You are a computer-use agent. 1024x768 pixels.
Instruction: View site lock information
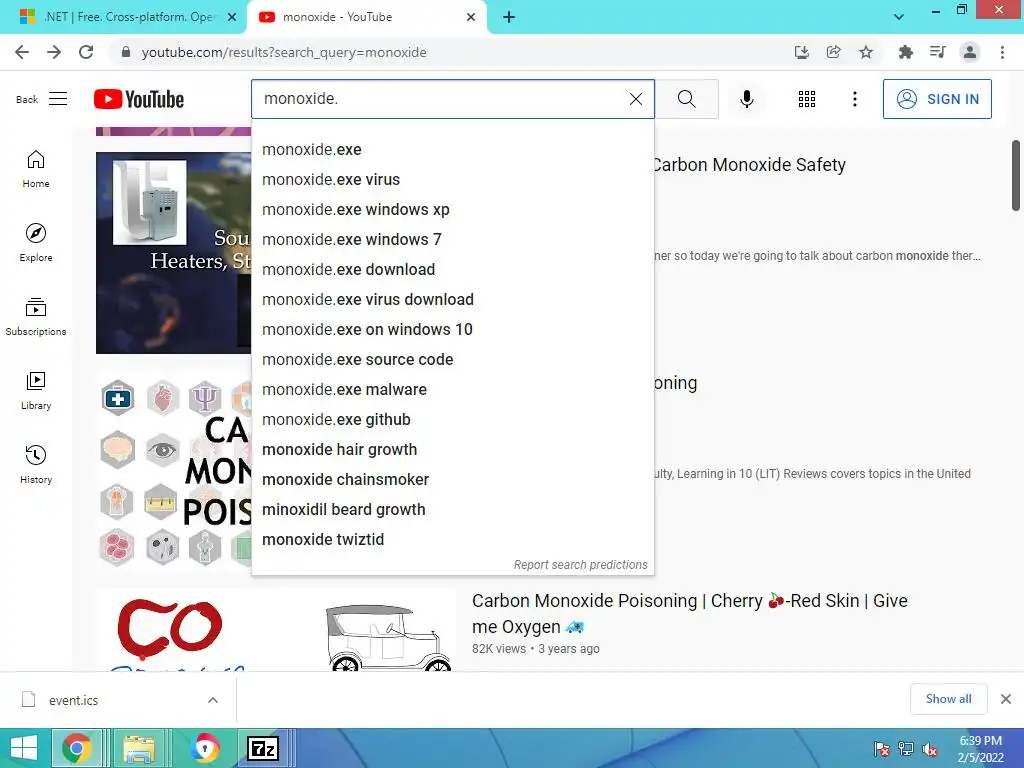[x=126, y=52]
